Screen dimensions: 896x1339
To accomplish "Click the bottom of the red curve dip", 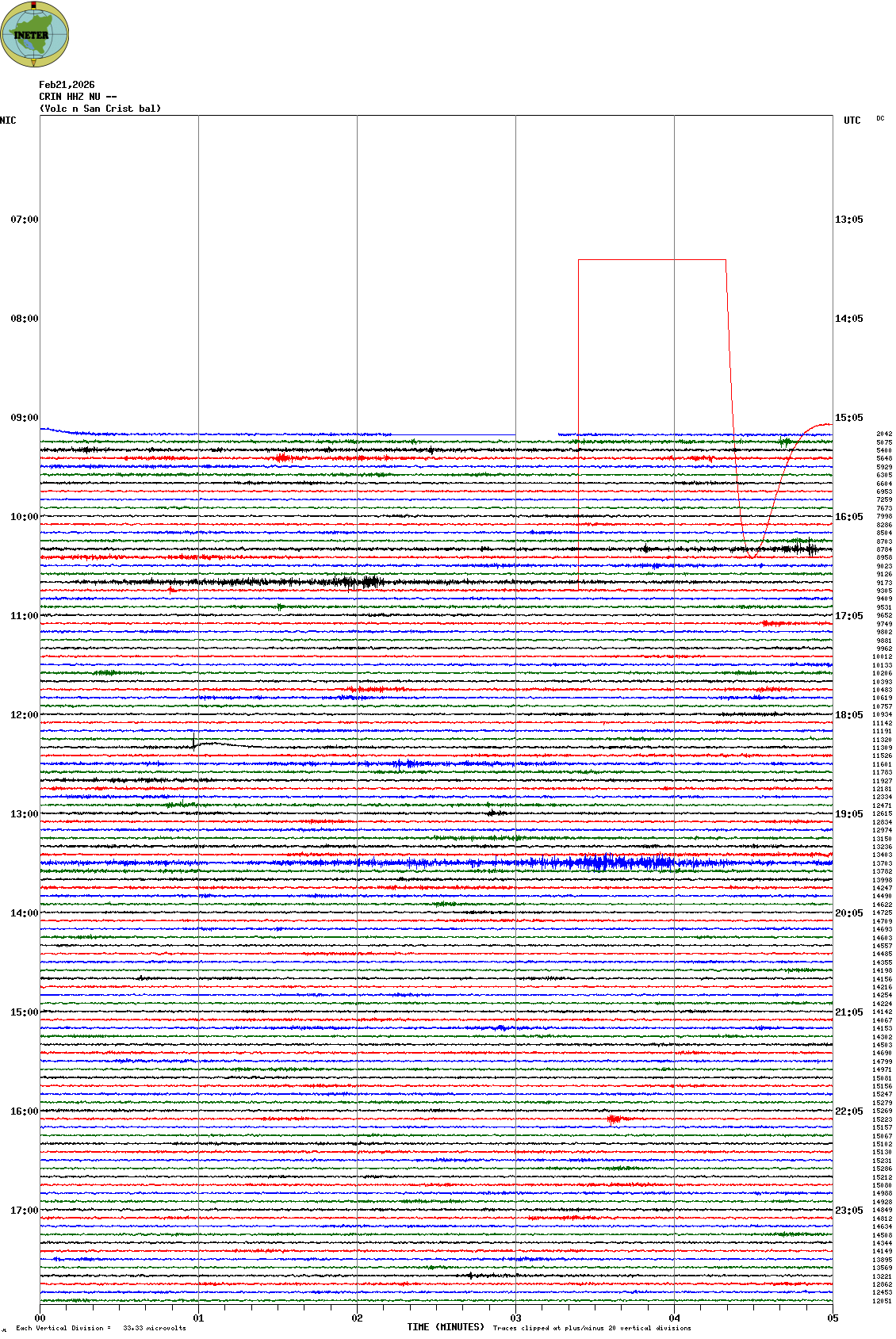I will [x=751, y=555].
